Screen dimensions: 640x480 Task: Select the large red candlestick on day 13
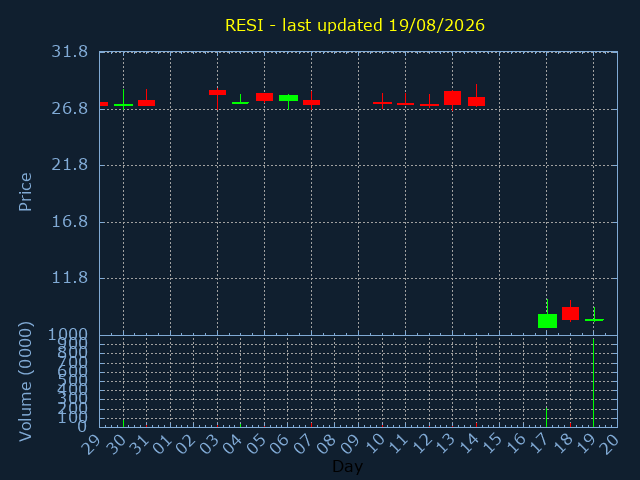coord(452,98)
